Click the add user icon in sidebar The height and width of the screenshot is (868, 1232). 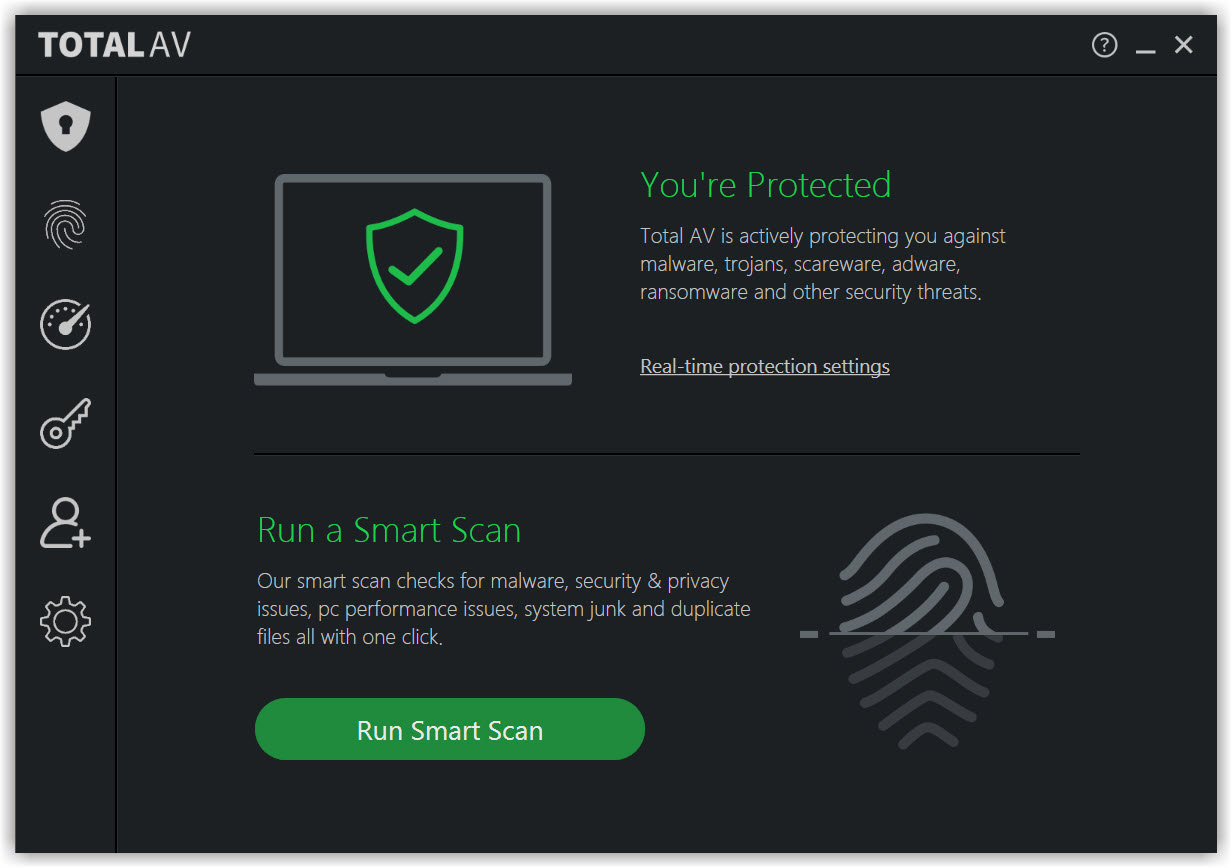click(x=66, y=523)
